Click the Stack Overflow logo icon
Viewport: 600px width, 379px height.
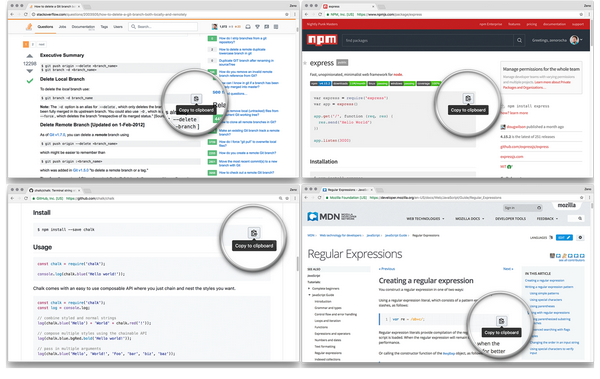point(29,26)
